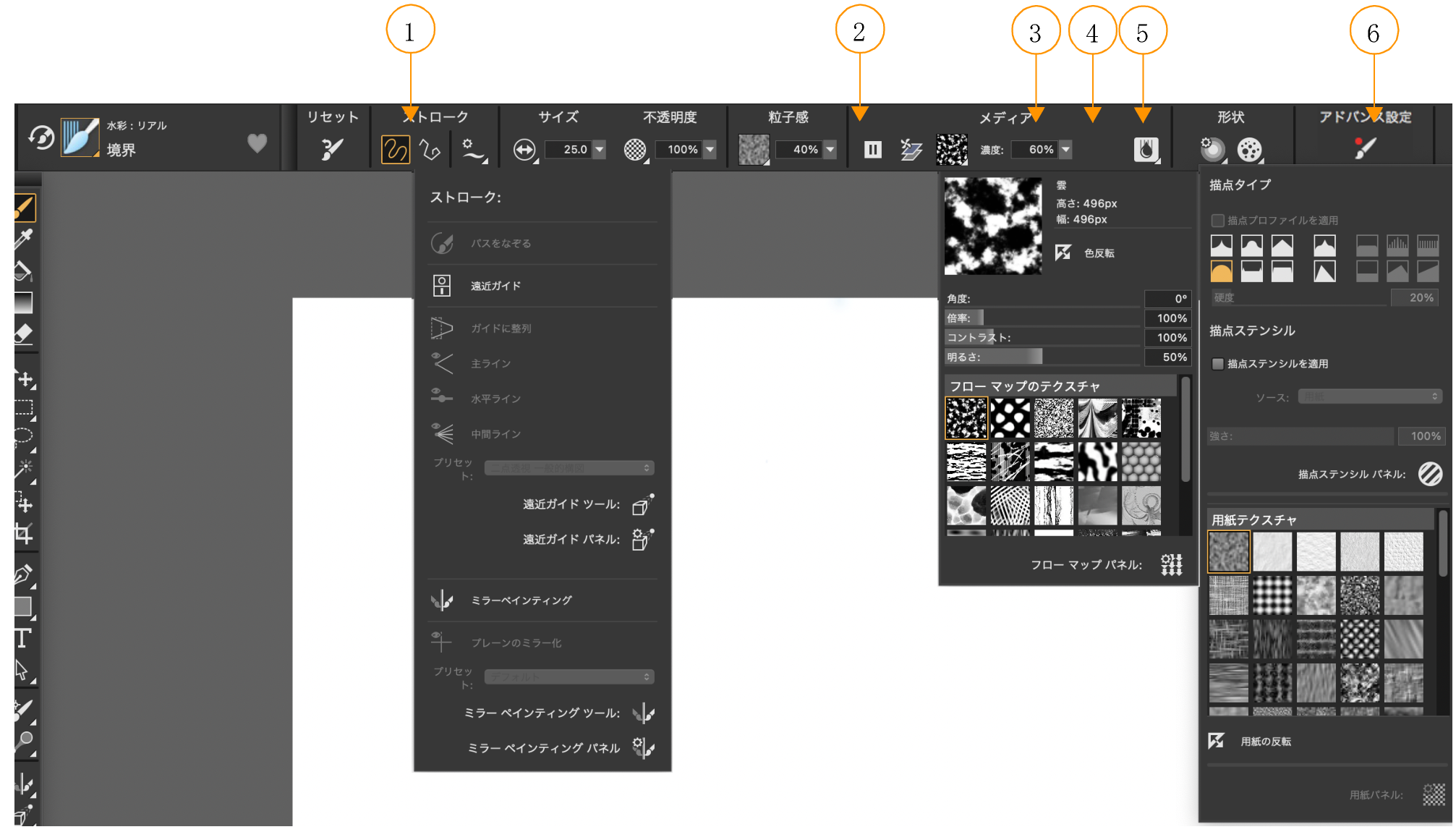Image resolution: width=1456 pixels, height=832 pixels.
Task: Toggle the heart favorite on the brush
Action: tap(257, 143)
